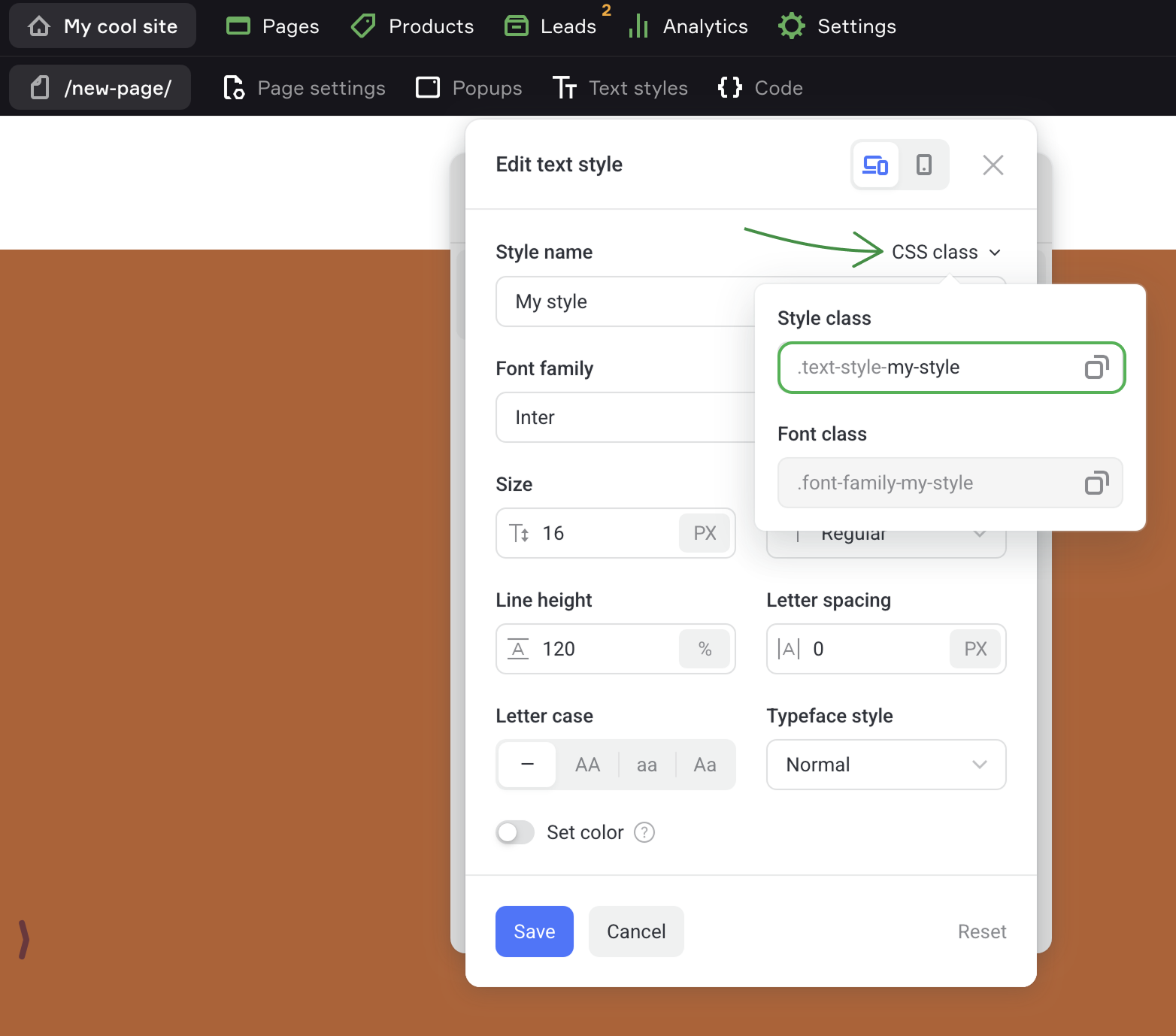
Task: Open the Typeface style Normal dropdown
Action: pos(886,765)
